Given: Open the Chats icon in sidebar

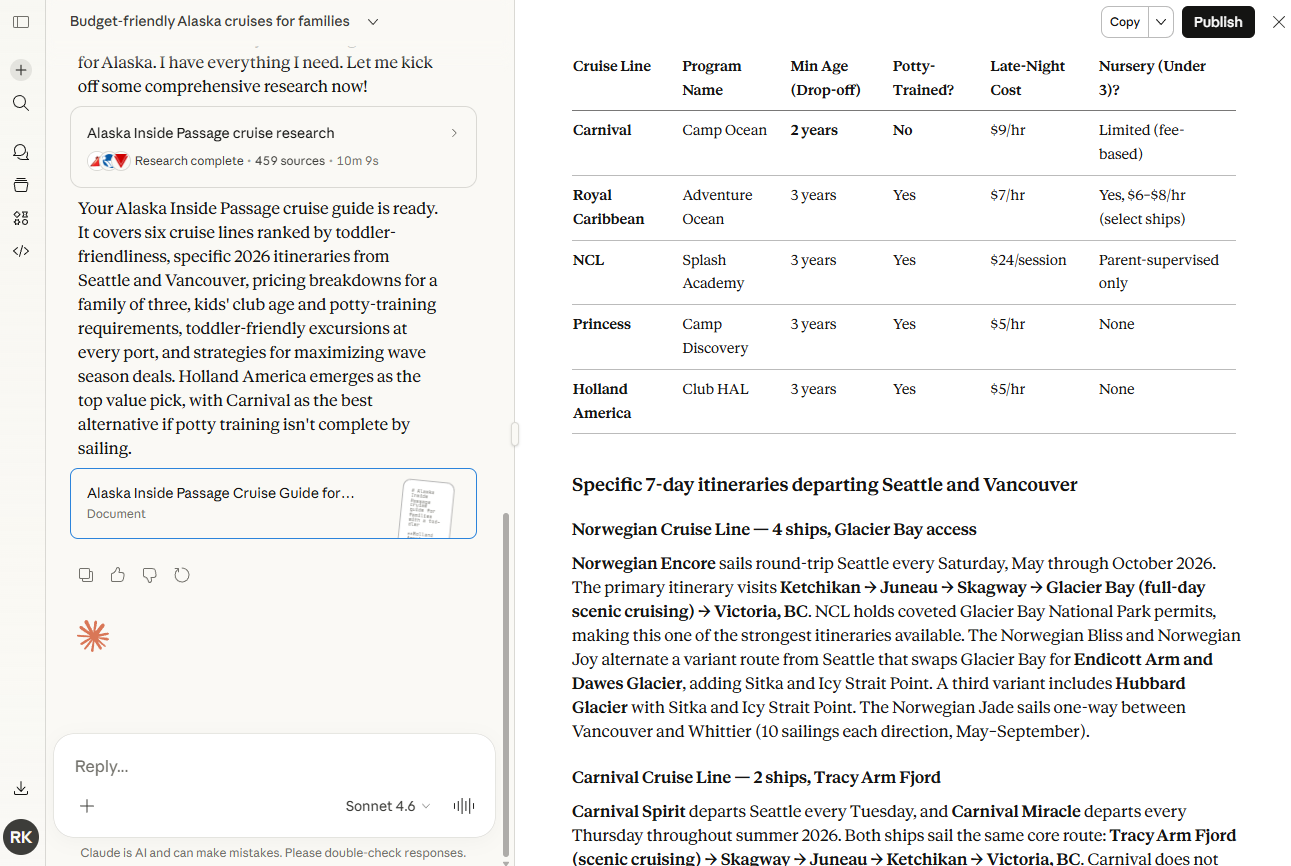Looking at the screenshot, I should click(x=21, y=152).
